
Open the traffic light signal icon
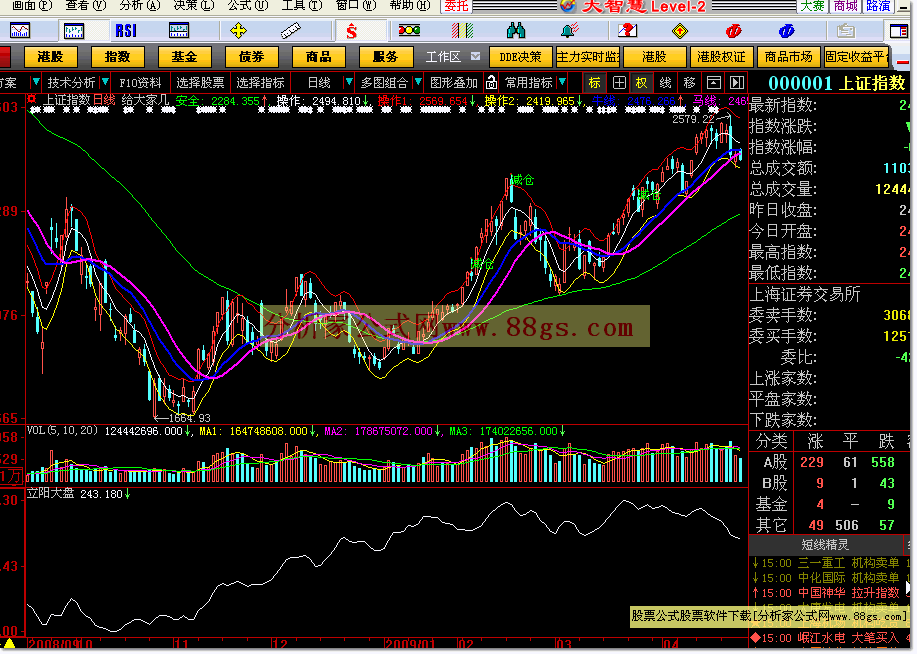pos(409,30)
